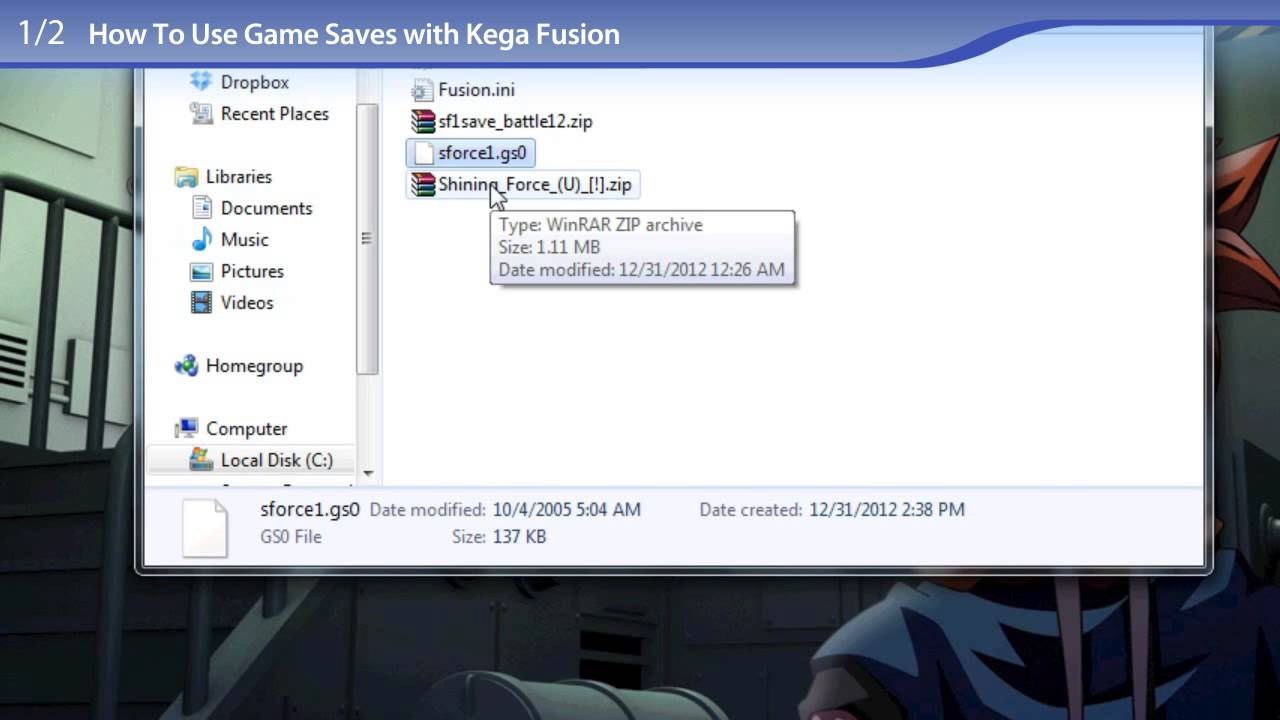This screenshot has width=1280, height=720.
Task: Select the Libraries node
Action: click(239, 177)
